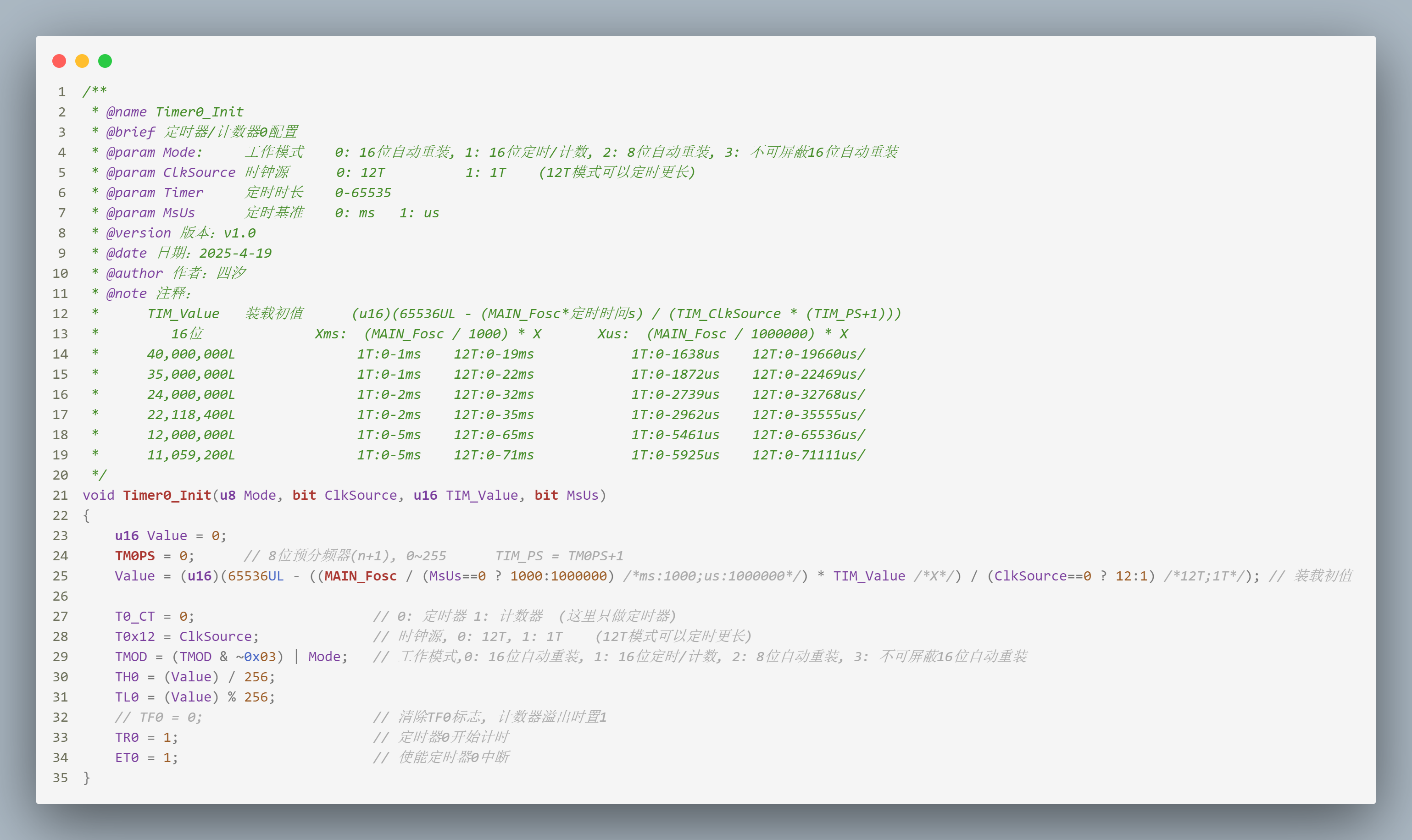This screenshot has height=840, width=1412.
Task: Click '24,000,000L' frequency value
Action: pos(191,394)
